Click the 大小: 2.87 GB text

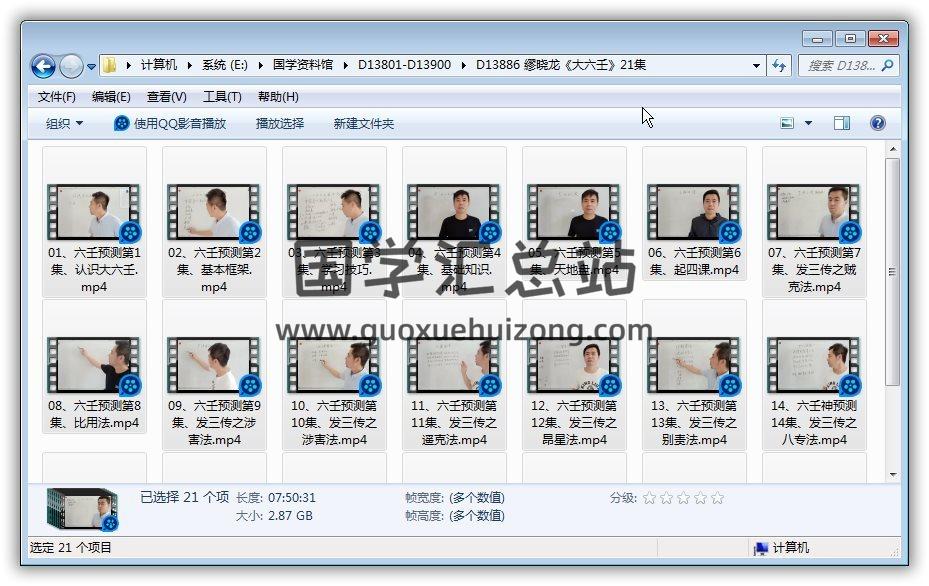274,515
